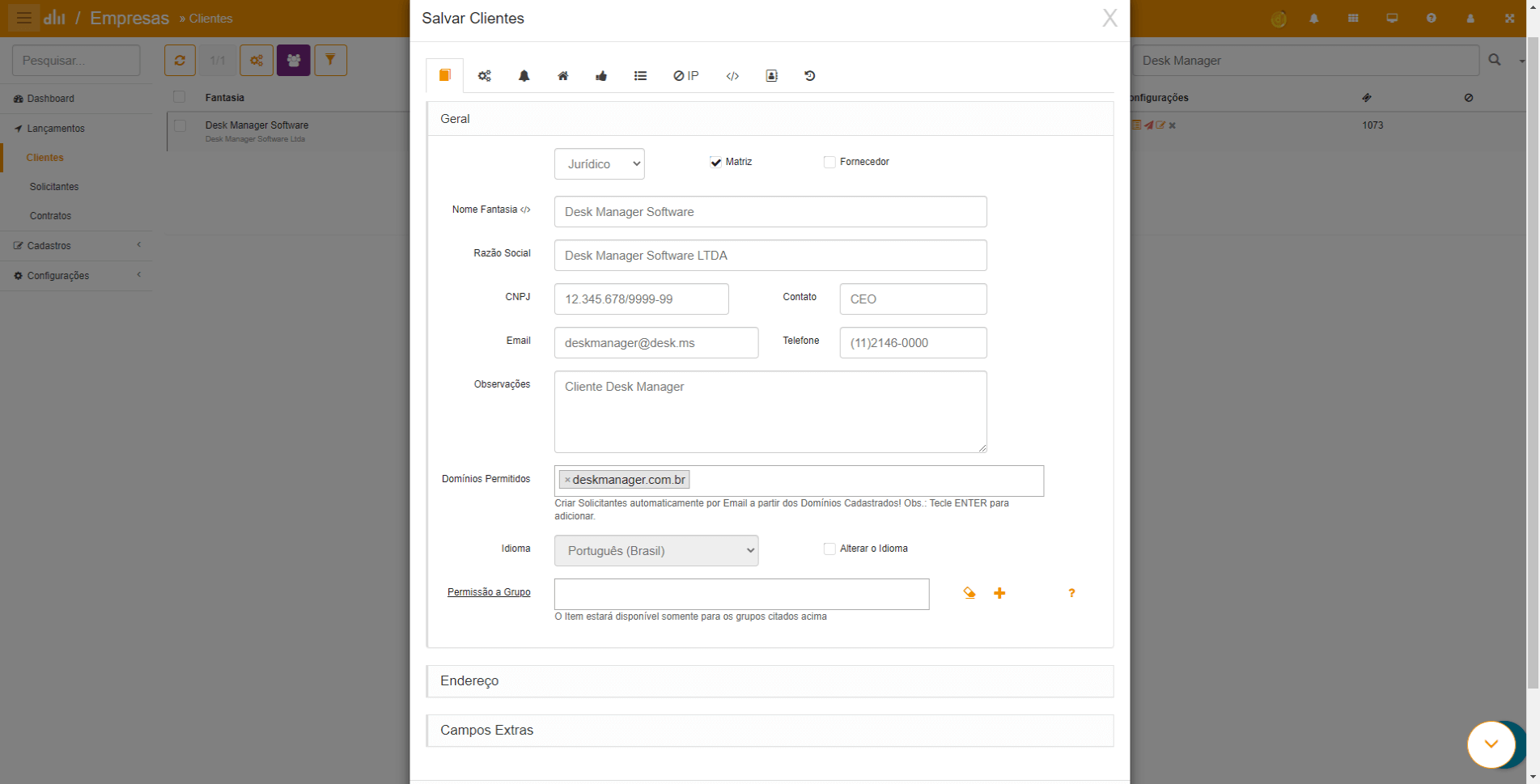The width and height of the screenshot is (1540, 784).
Task: Enable the Fornecedor checkbox
Action: pyautogui.click(x=829, y=163)
